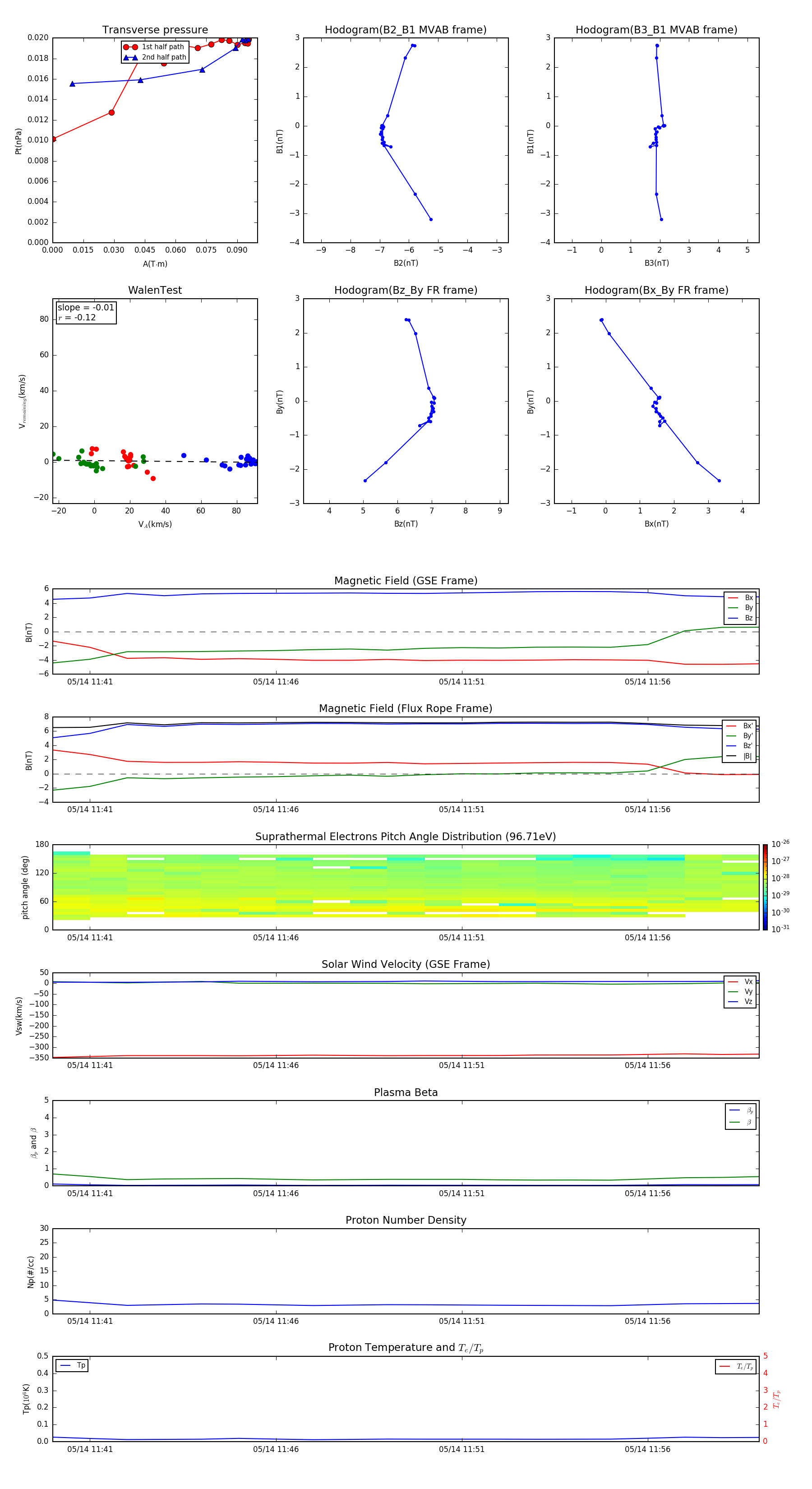
Task: Click the 'B2(nT)' axis label
Action: [406, 263]
